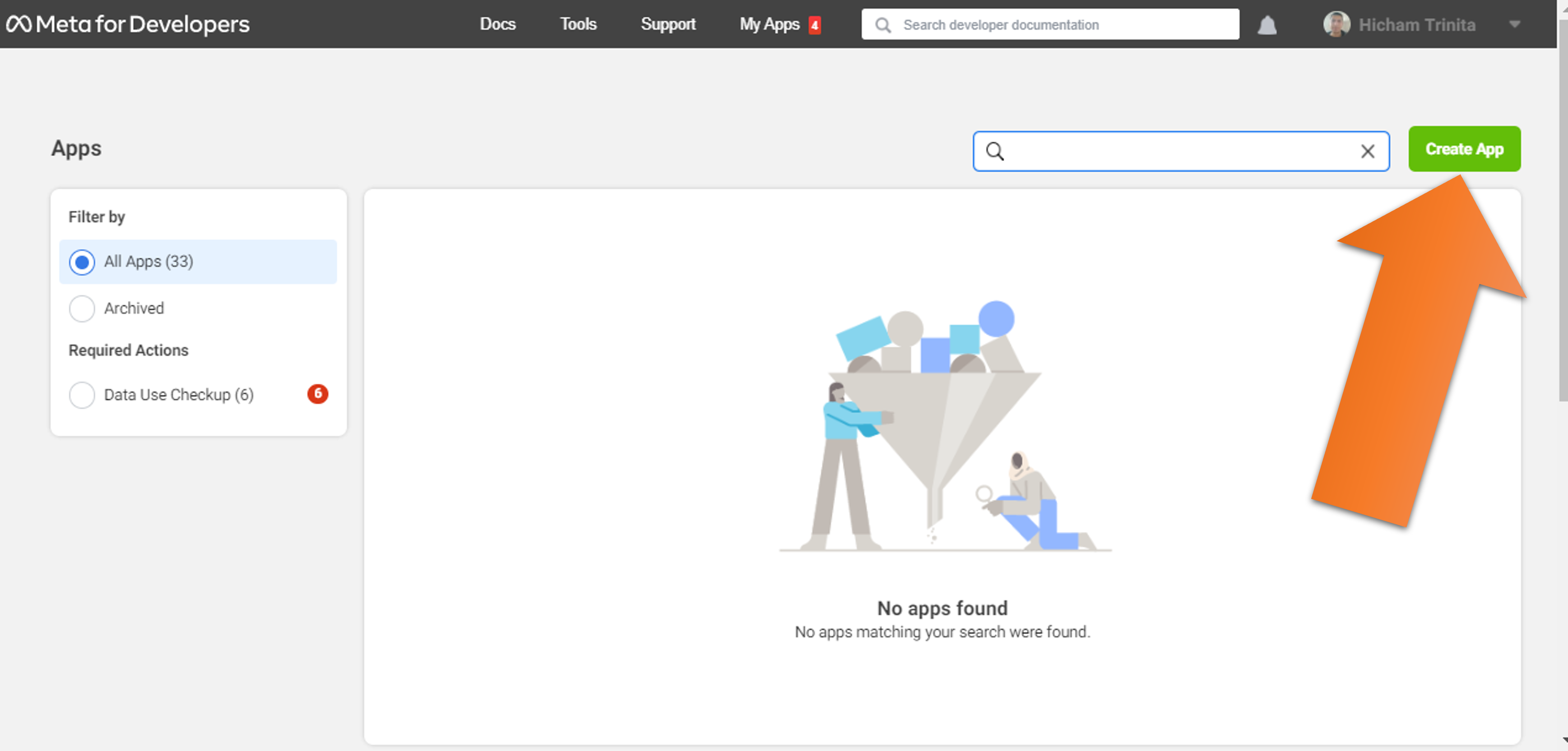1568x751 pixels.
Task: Clear the apps search with X icon
Action: (x=1367, y=151)
